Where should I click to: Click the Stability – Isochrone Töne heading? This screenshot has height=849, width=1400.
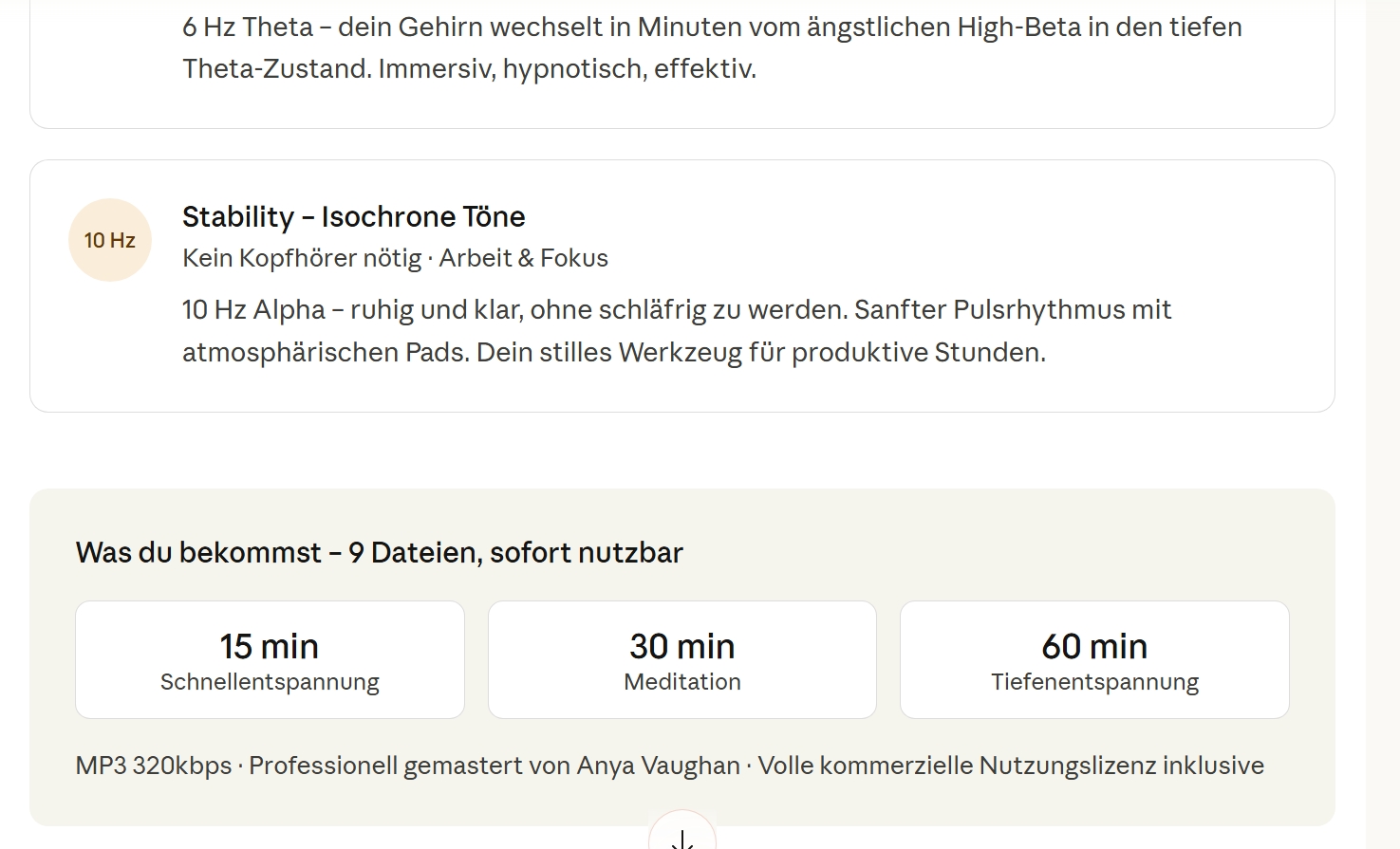353,217
